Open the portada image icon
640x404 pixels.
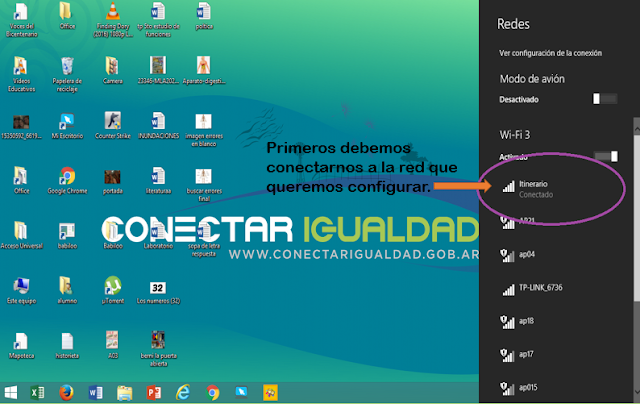pos(113,182)
